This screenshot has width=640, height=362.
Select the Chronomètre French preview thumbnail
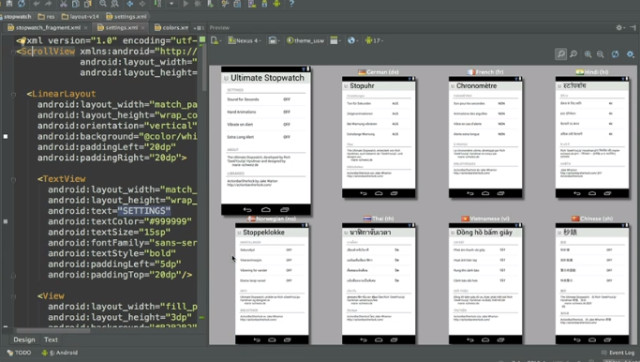pos(485,137)
